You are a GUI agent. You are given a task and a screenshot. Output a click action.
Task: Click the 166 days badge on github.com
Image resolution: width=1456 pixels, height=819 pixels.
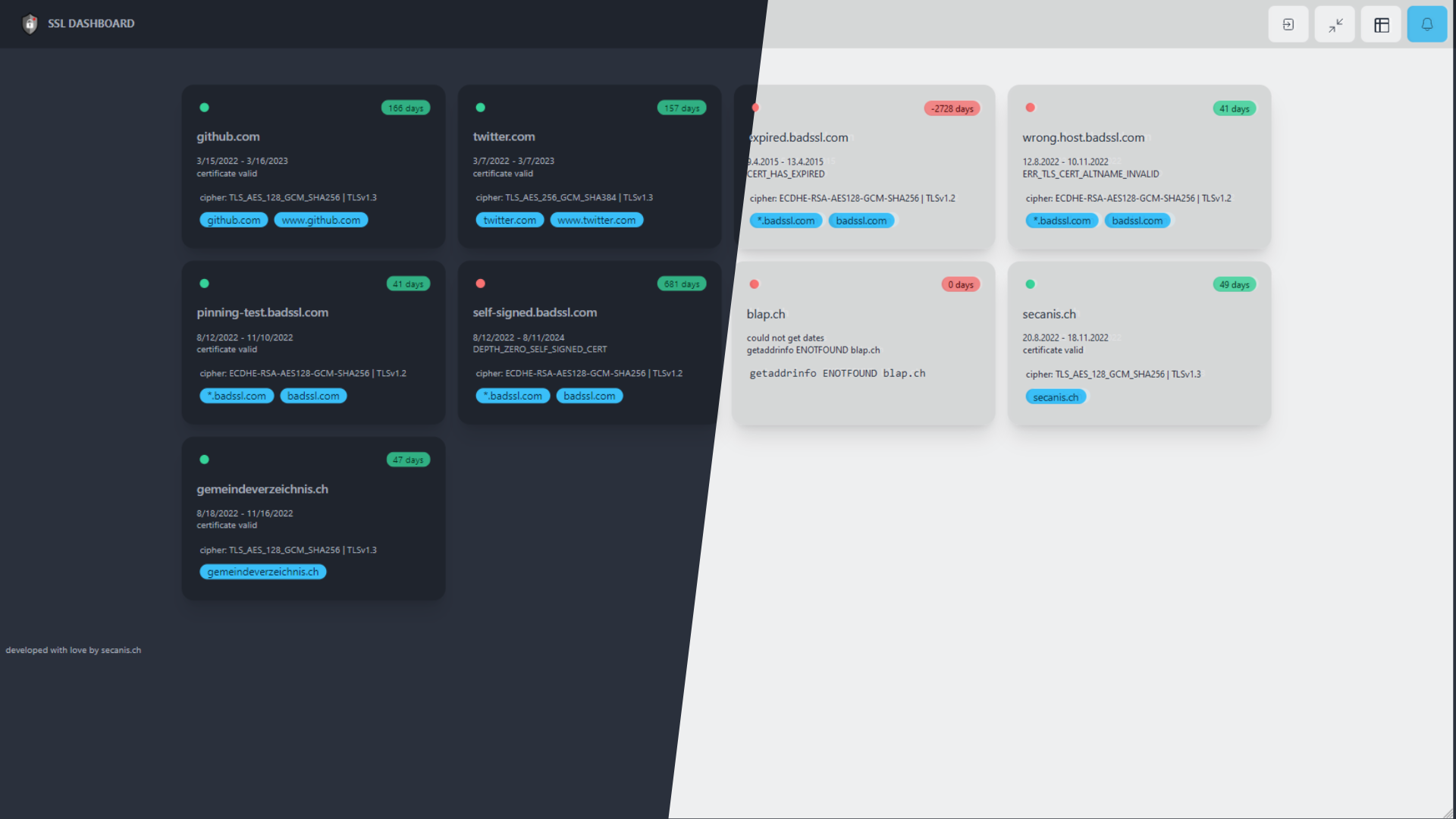coord(405,108)
